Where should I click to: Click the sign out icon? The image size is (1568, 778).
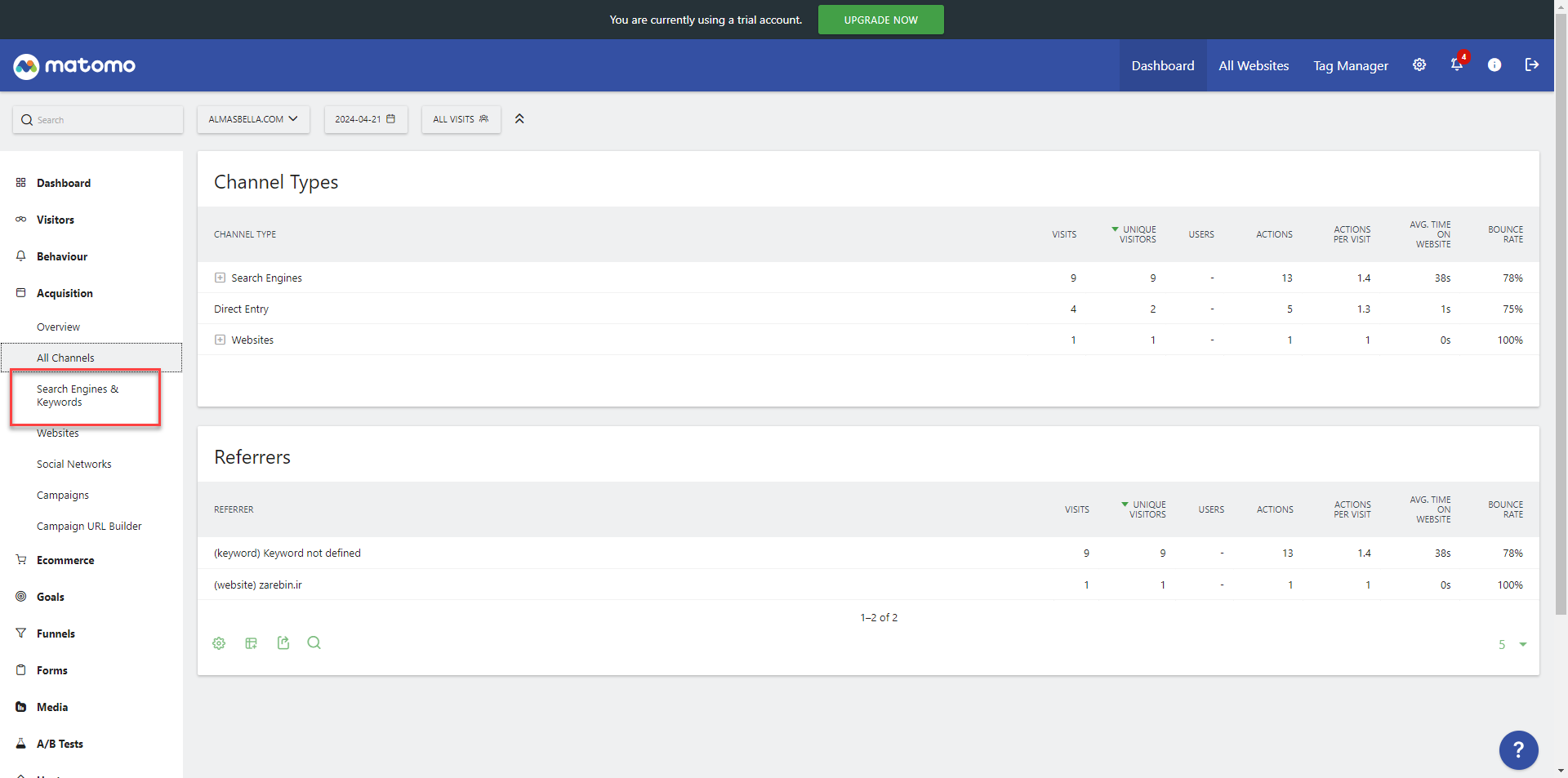(x=1532, y=65)
